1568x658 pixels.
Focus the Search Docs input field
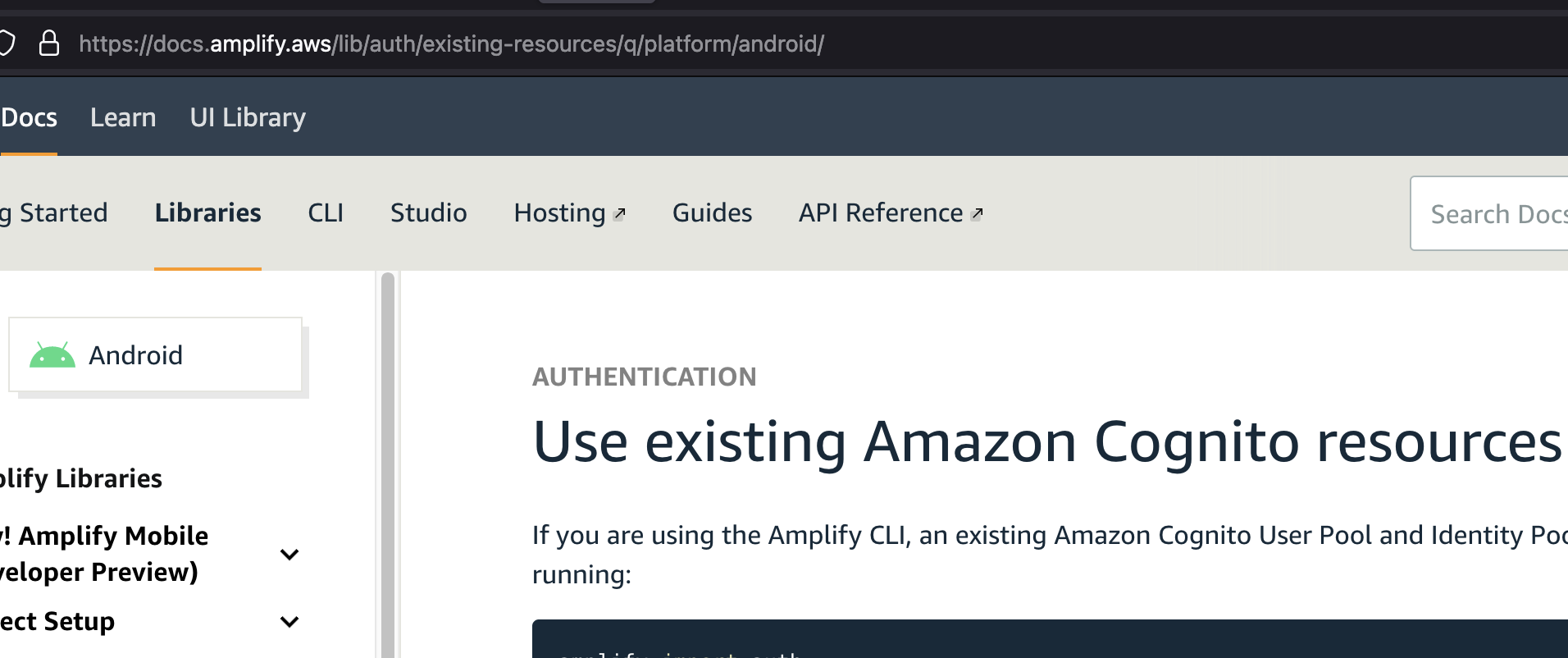click(x=1489, y=213)
